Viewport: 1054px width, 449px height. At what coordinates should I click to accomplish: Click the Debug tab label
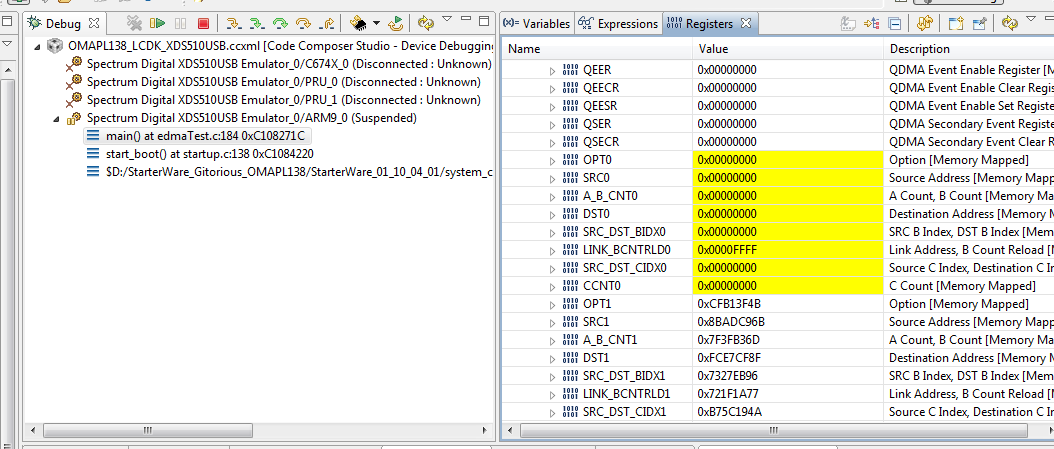[x=63, y=24]
